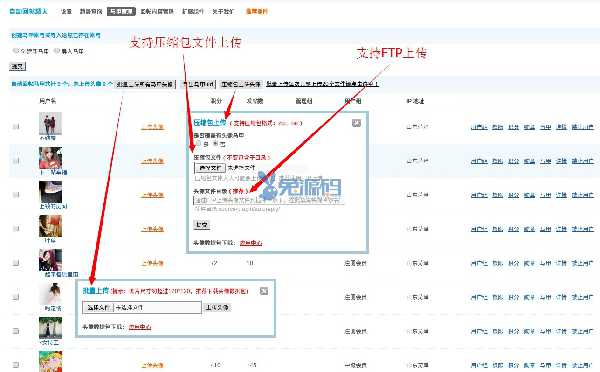Open the highlighted dark tab in top navigation
Image resolution: width=600 pixels, height=372 pixels.
coord(121,11)
